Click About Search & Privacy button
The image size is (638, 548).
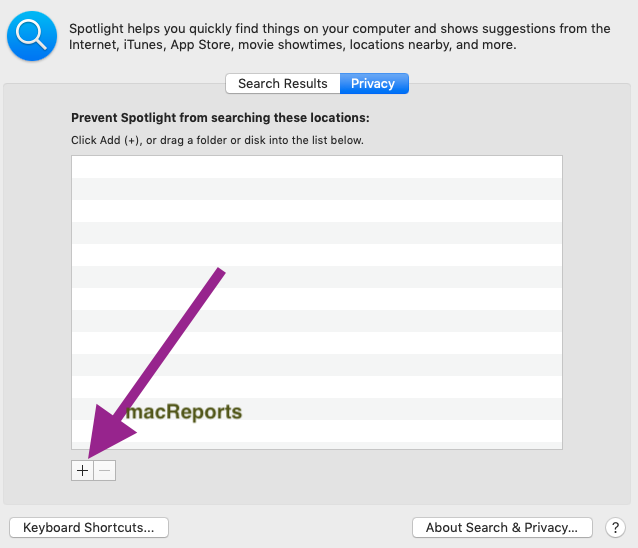coord(502,528)
